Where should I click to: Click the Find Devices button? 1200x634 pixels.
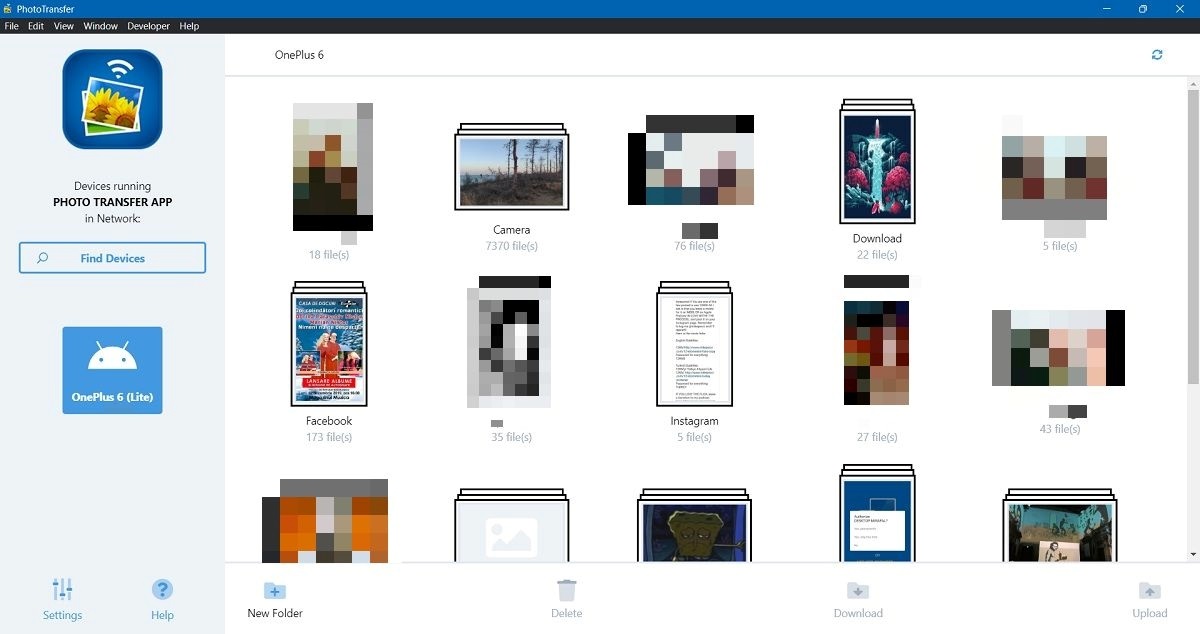[x=111, y=257]
